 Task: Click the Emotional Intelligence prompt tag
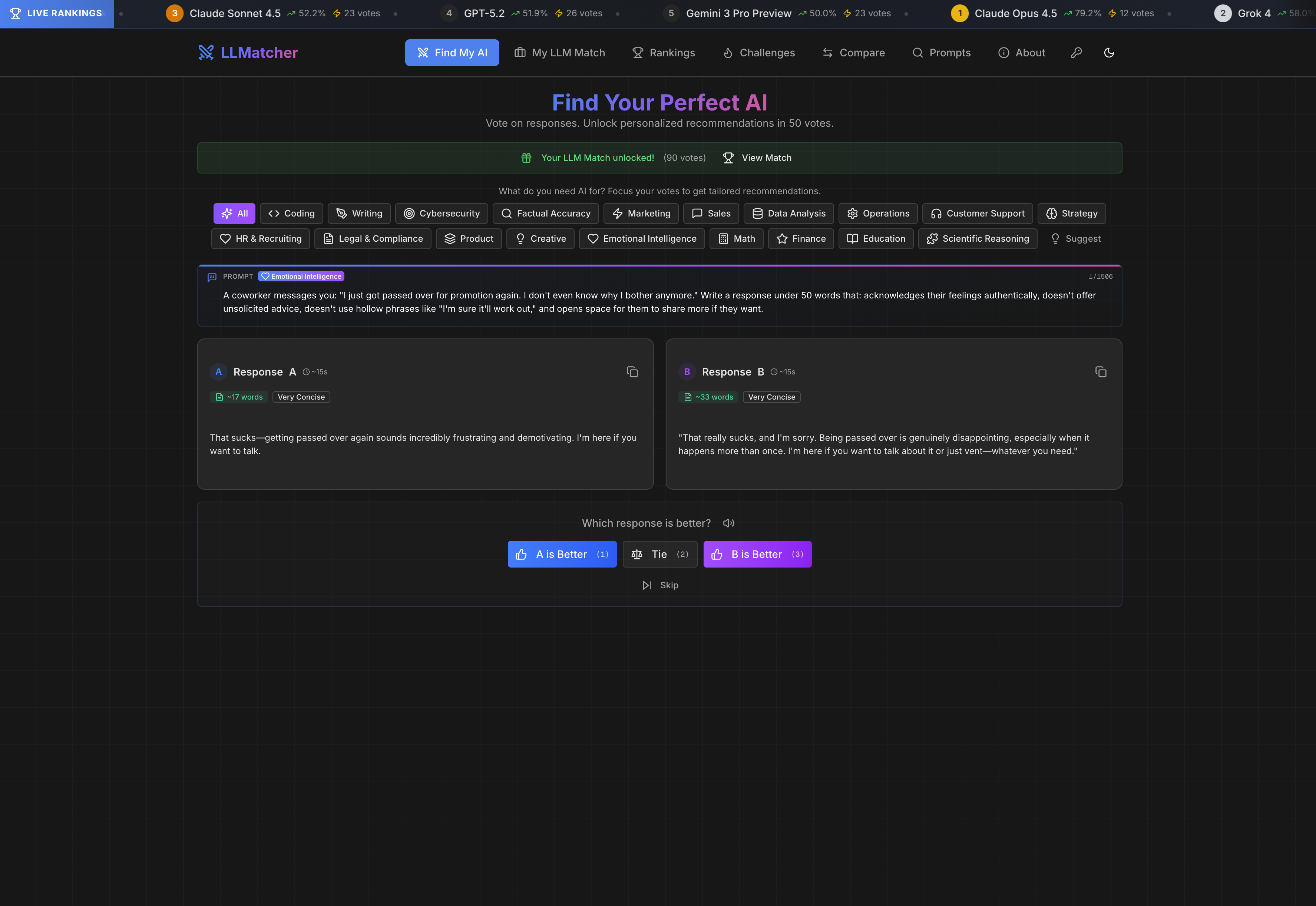coord(301,277)
